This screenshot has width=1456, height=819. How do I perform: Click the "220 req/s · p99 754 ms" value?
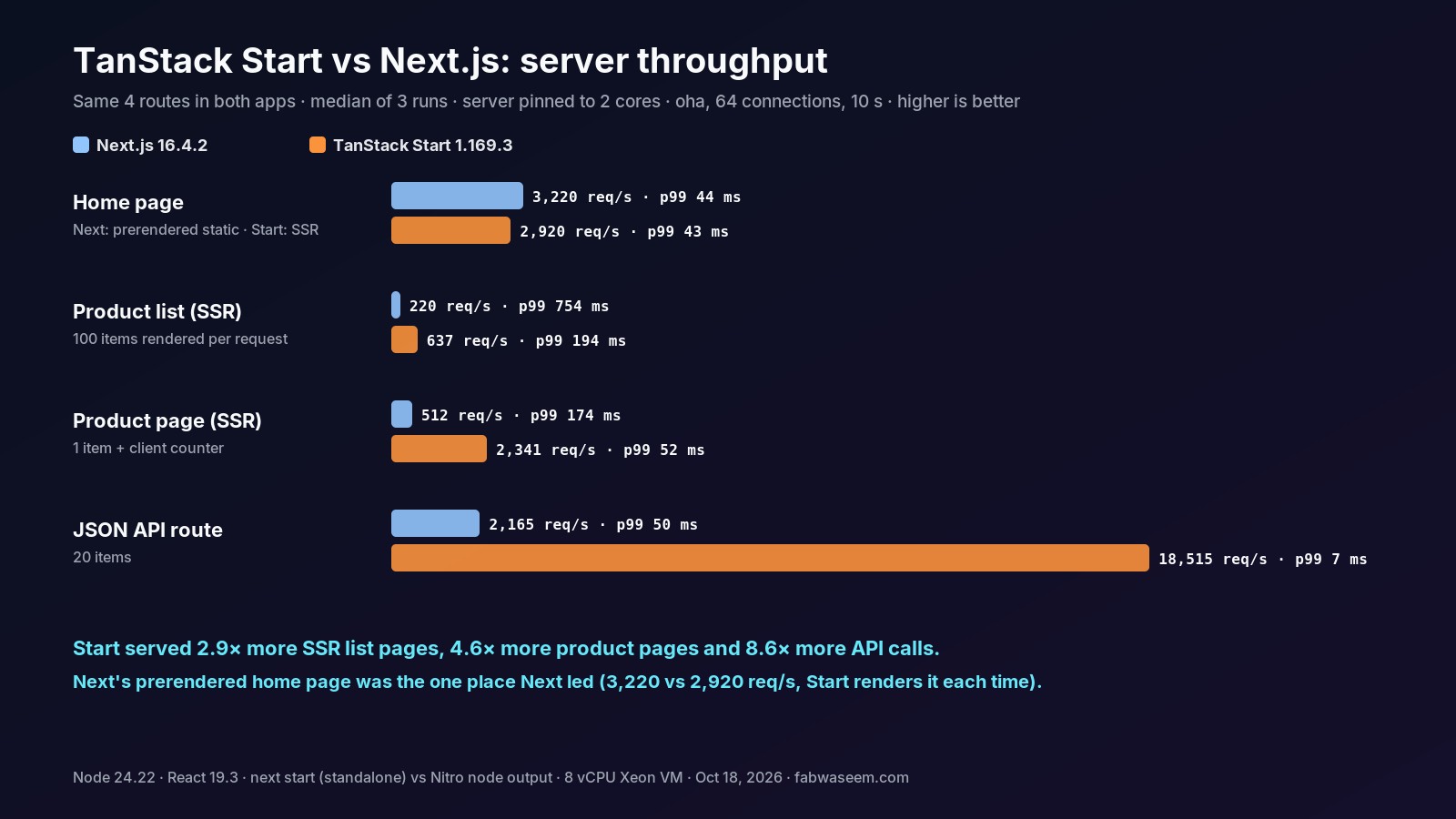[510, 306]
